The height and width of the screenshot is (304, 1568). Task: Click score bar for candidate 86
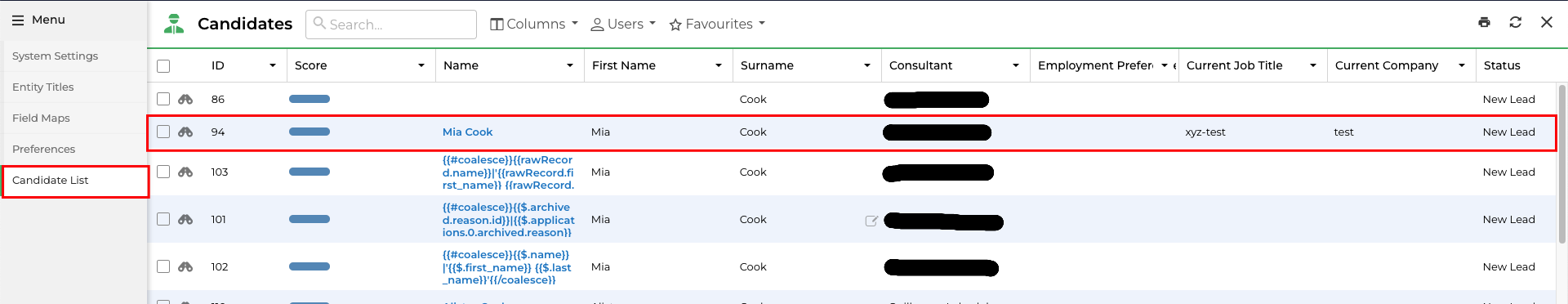tap(310, 99)
